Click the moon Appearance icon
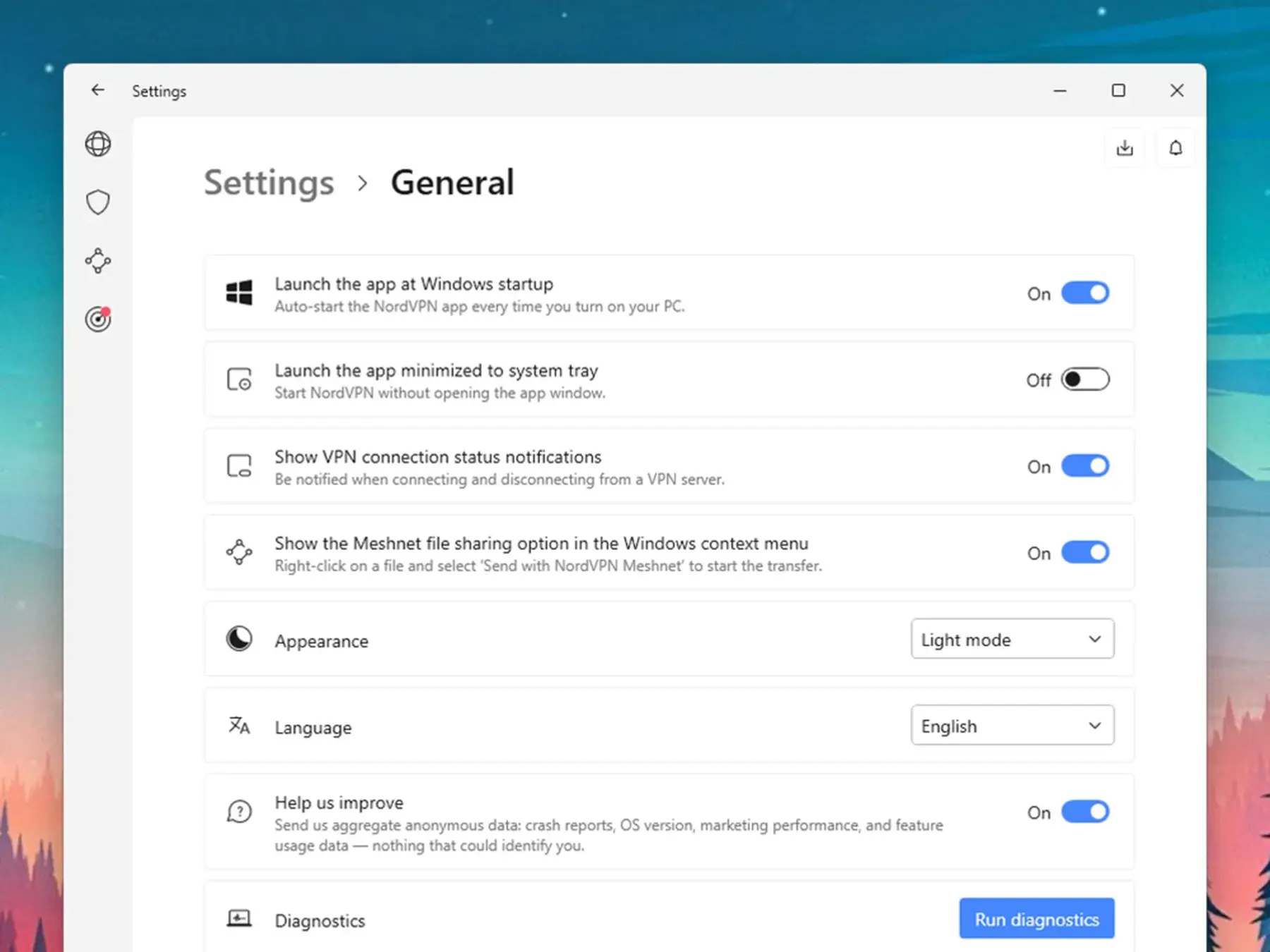The width and height of the screenshot is (1270, 952). point(239,639)
